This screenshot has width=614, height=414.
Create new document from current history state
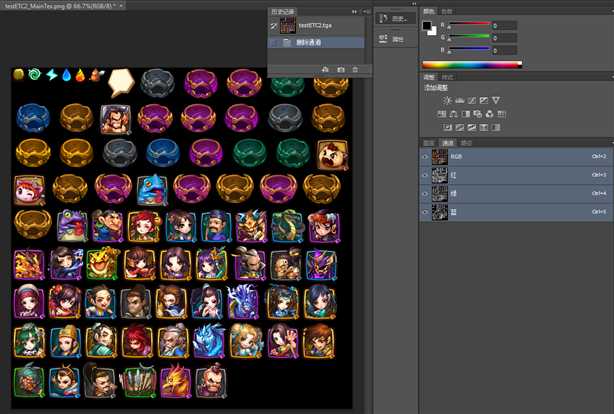(325, 69)
